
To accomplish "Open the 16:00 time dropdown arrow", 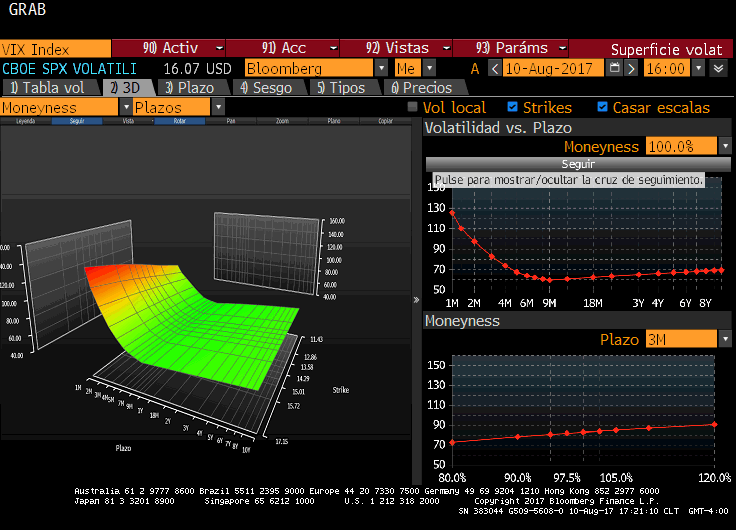I will (699, 68).
